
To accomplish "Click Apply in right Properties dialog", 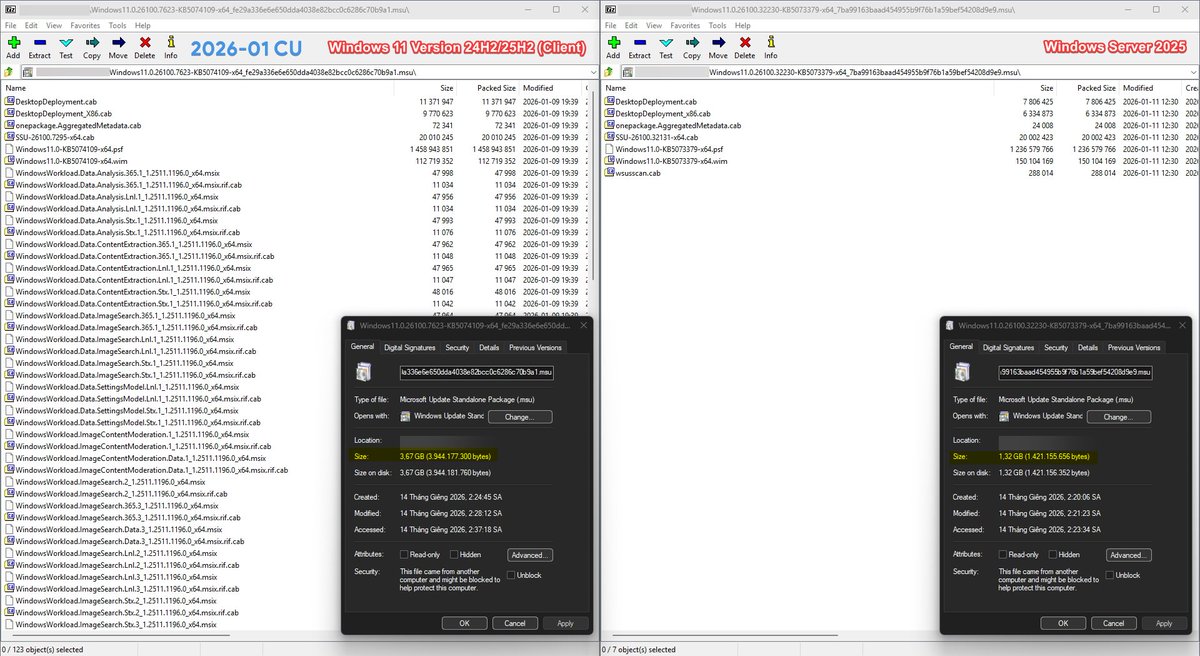I will point(1164,623).
